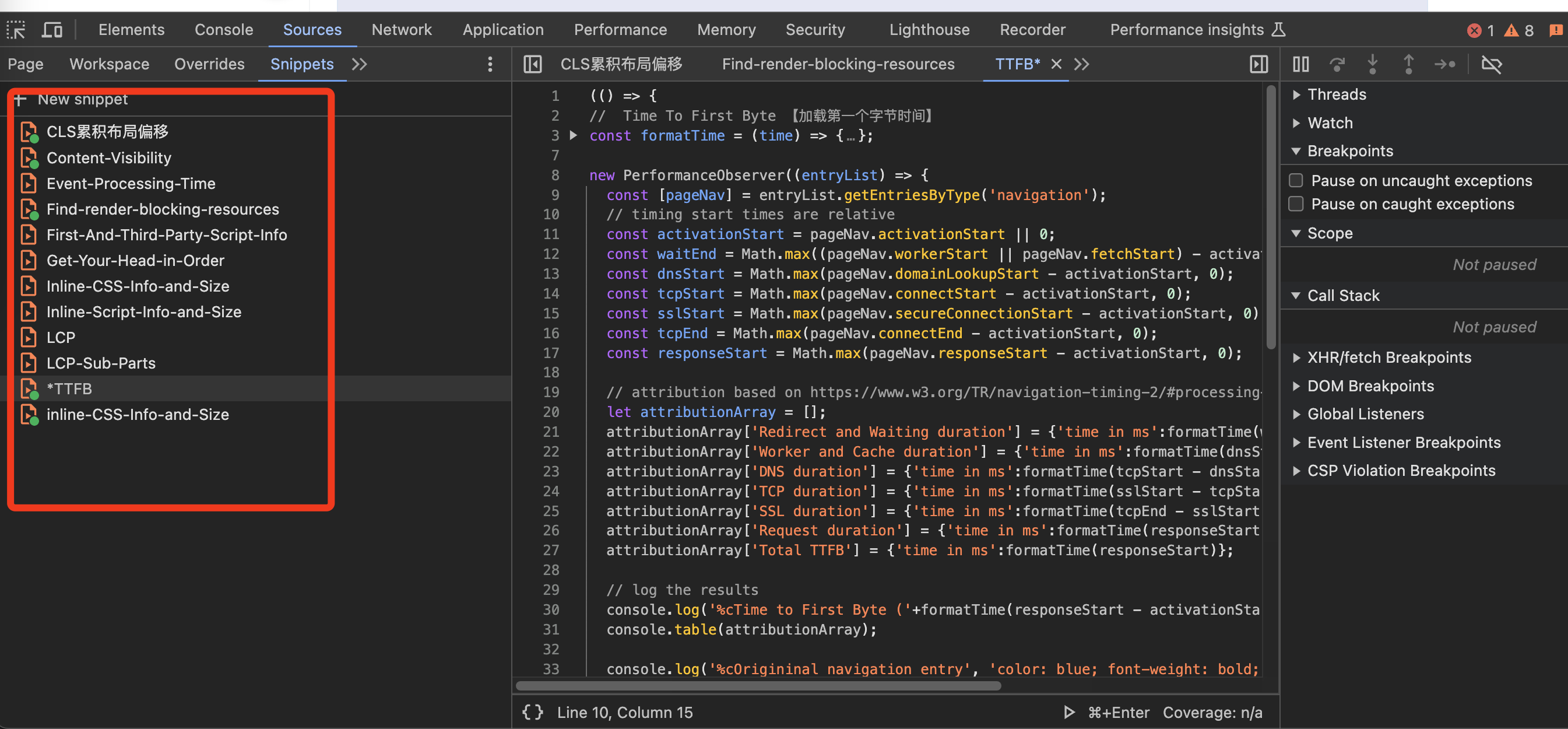
Task: Click the new snippet icon
Action: pos(18,97)
